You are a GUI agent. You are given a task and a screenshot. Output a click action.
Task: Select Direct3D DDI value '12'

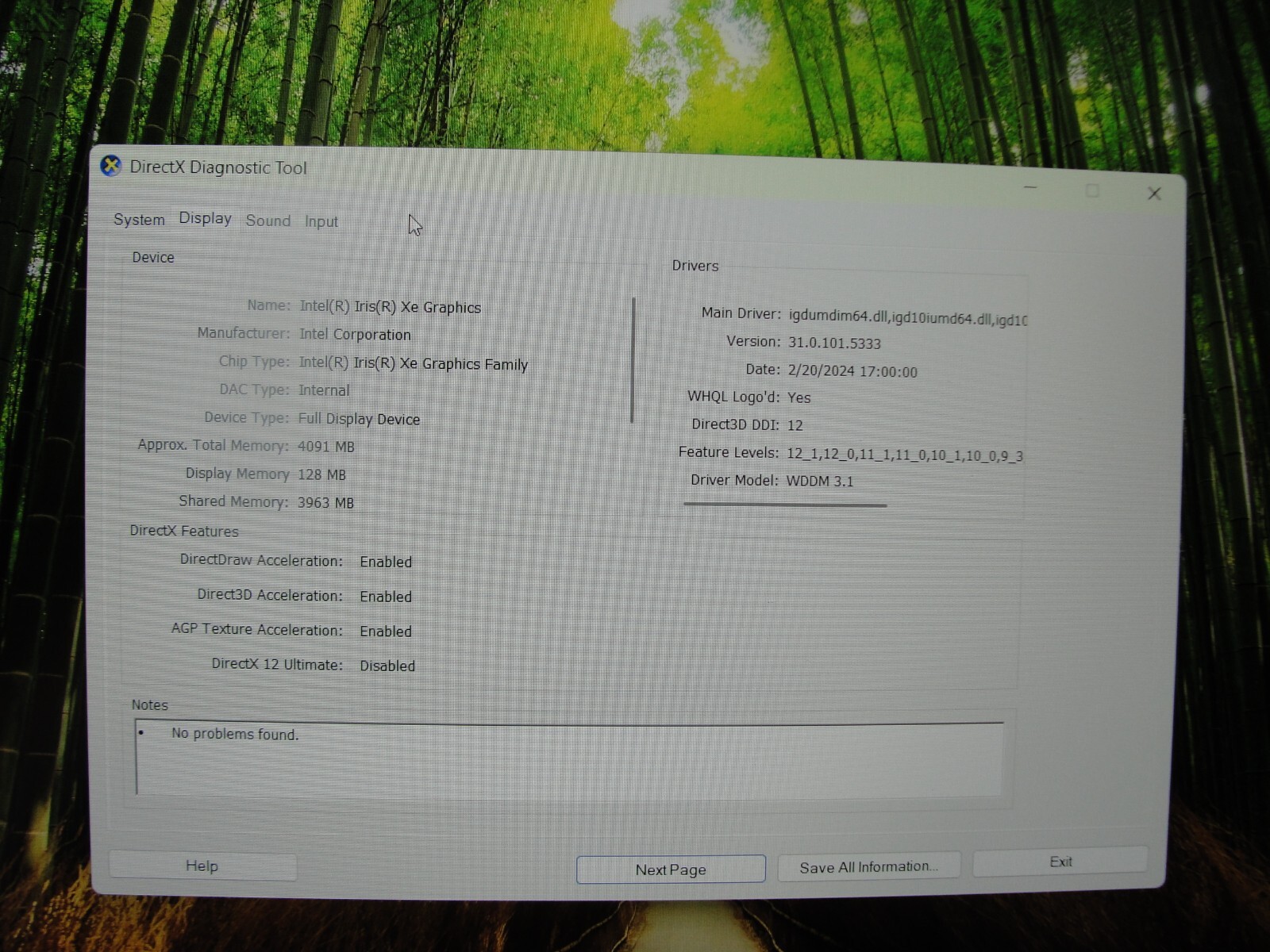(795, 425)
